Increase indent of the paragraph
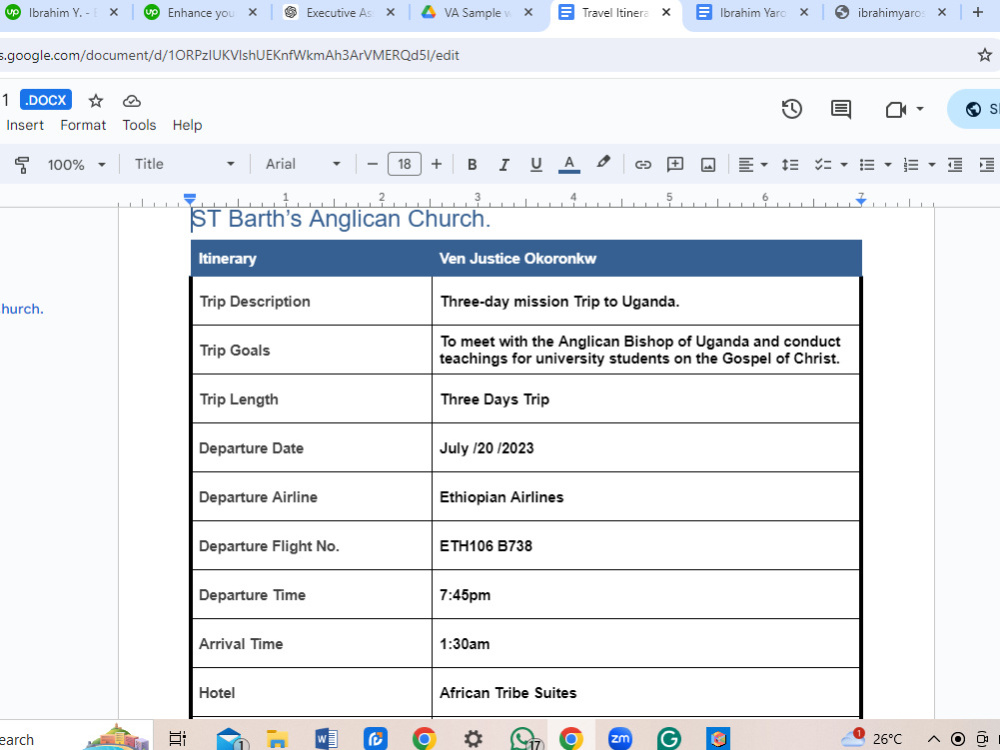1000x750 pixels. pos(986,165)
